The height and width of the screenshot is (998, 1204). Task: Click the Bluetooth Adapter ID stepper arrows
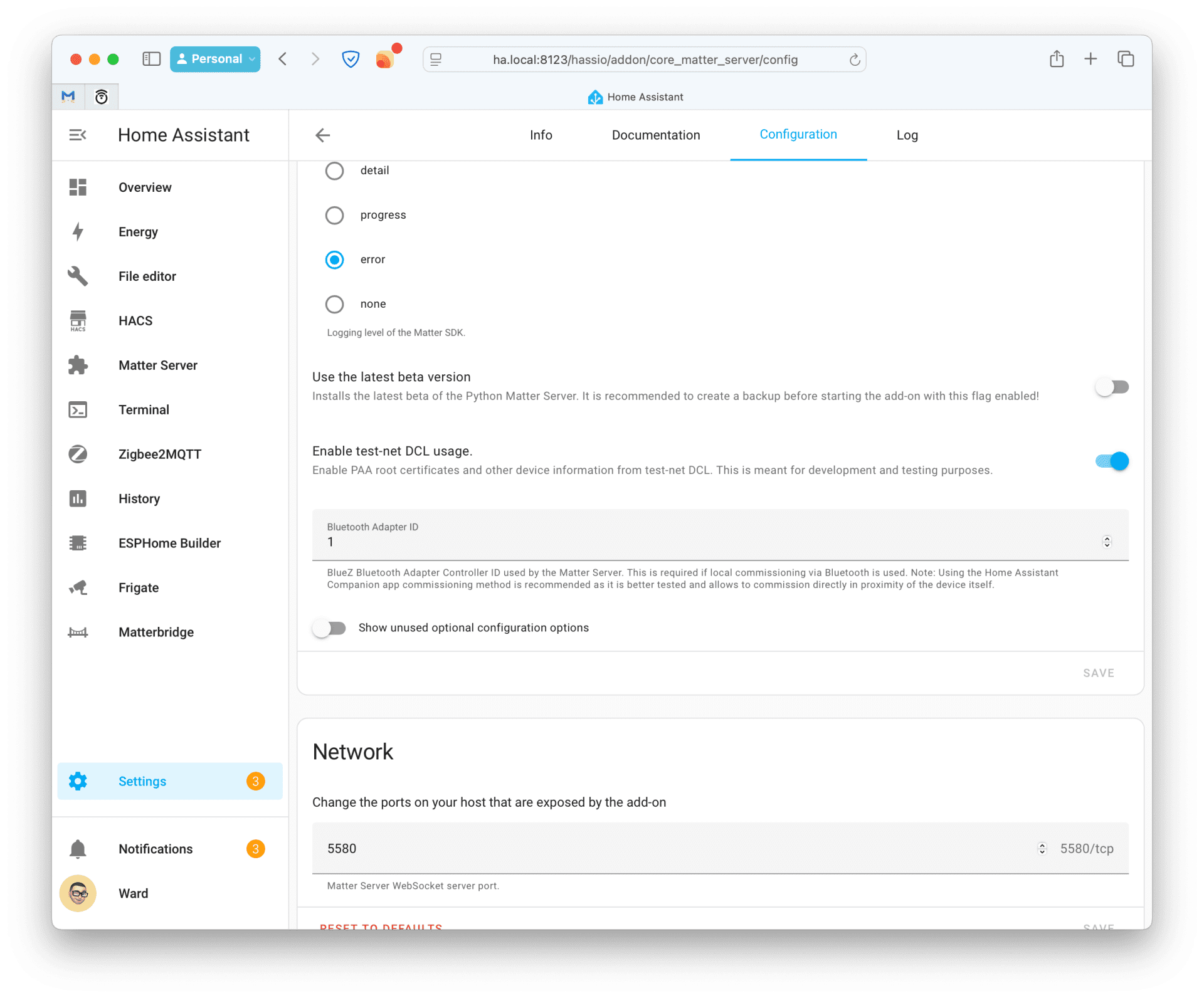point(1107,542)
